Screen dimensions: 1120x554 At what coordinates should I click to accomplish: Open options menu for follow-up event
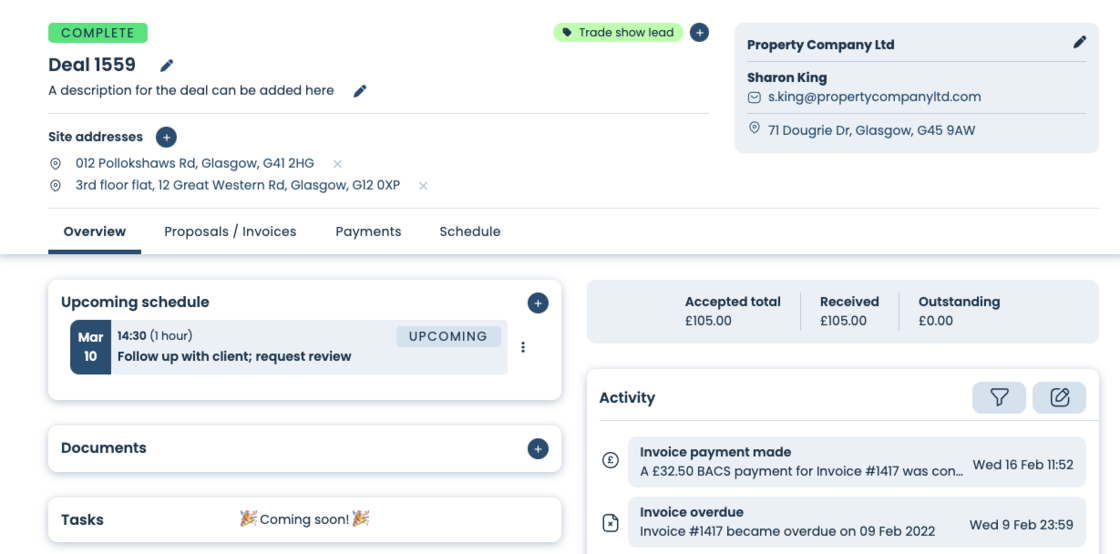click(x=523, y=348)
